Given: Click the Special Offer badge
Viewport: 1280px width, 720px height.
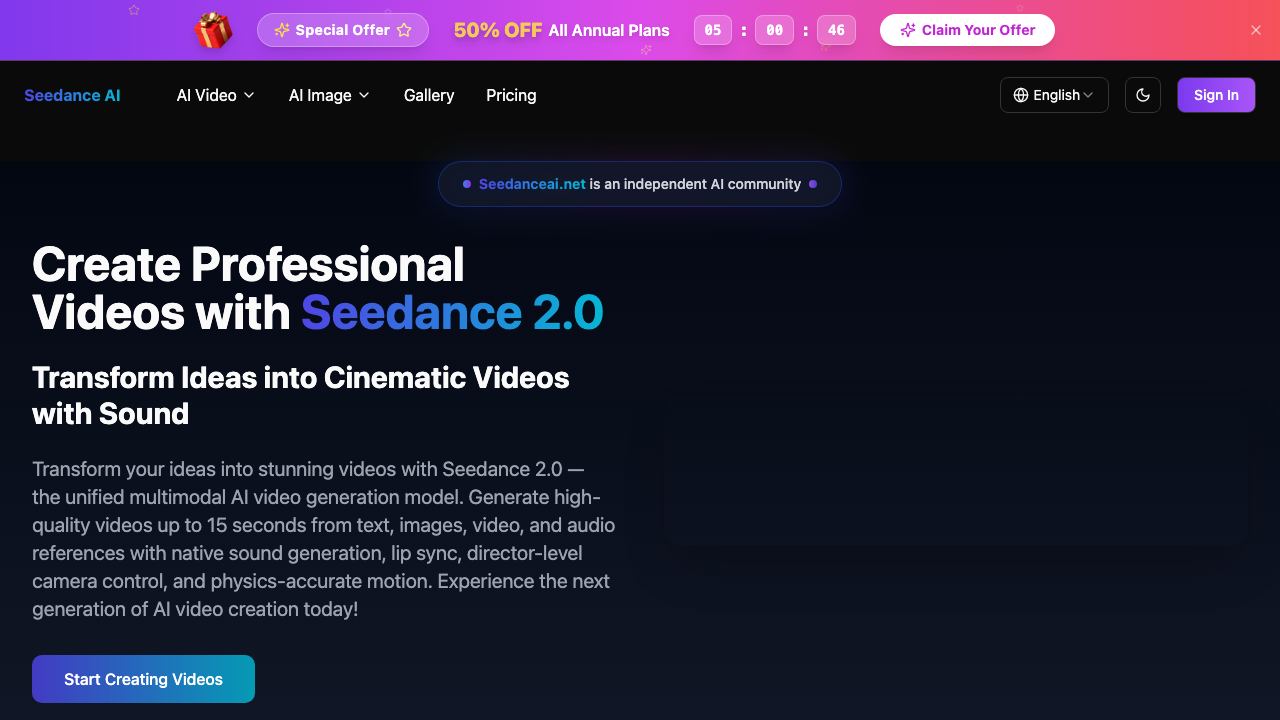Looking at the screenshot, I should (343, 30).
